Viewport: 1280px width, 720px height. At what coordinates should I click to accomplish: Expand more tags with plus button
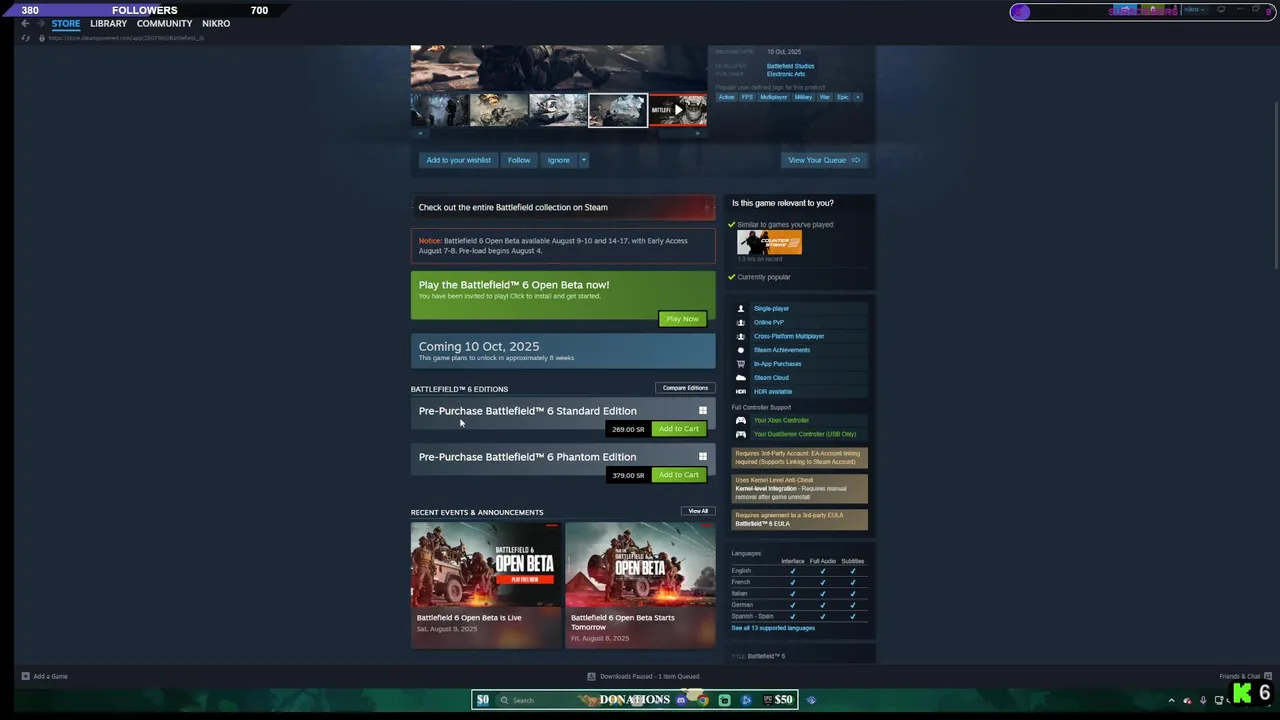coord(857,97)
